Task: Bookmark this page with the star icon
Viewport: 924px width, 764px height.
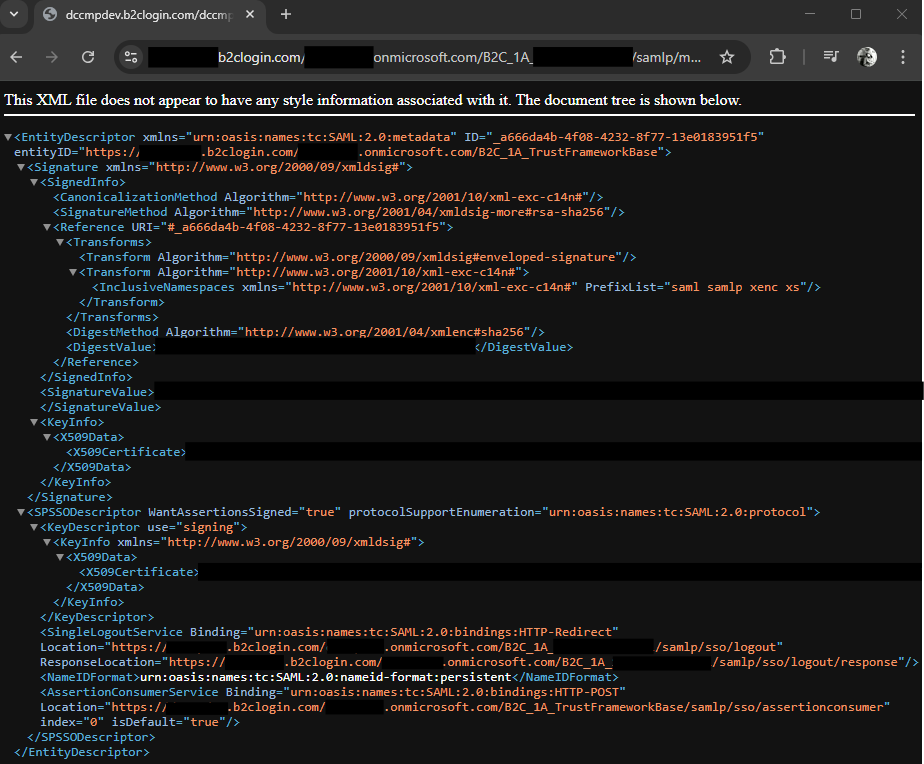Action: click(x=727, y=57)
